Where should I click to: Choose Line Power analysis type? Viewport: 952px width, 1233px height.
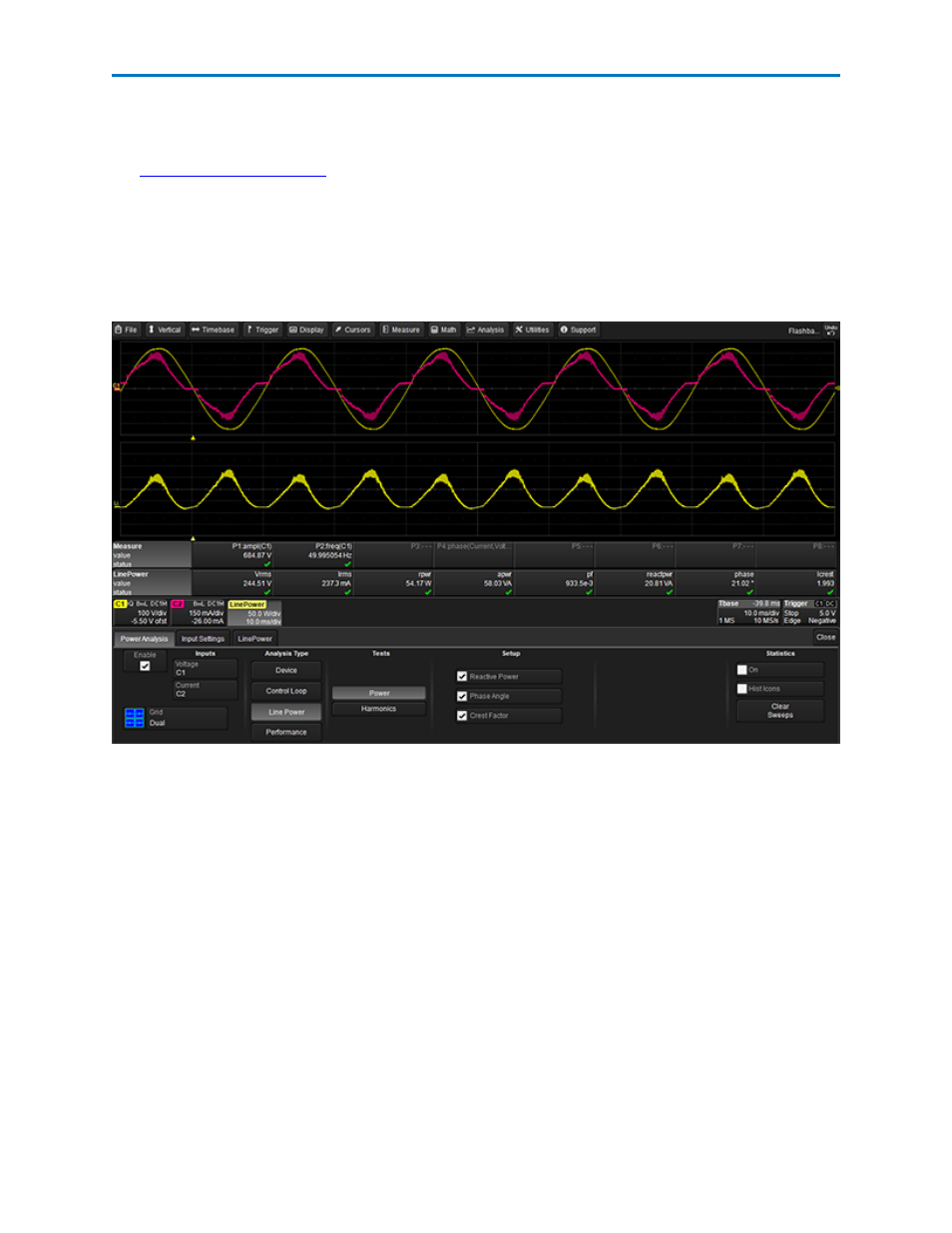286,712
